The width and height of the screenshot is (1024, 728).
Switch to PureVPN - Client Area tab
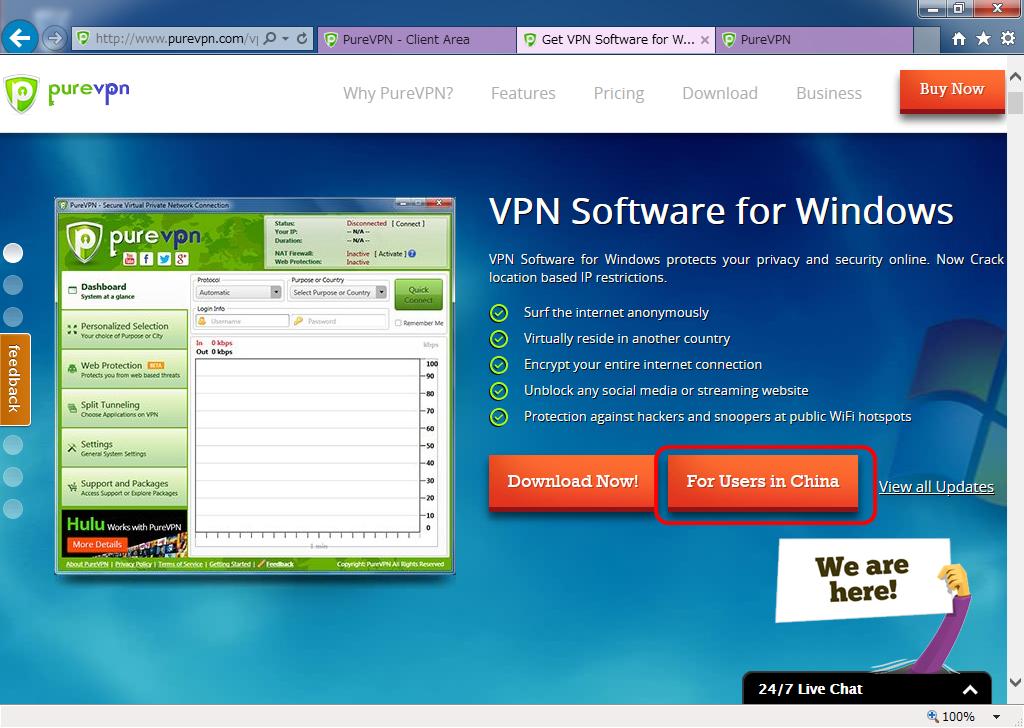[417, 39]
